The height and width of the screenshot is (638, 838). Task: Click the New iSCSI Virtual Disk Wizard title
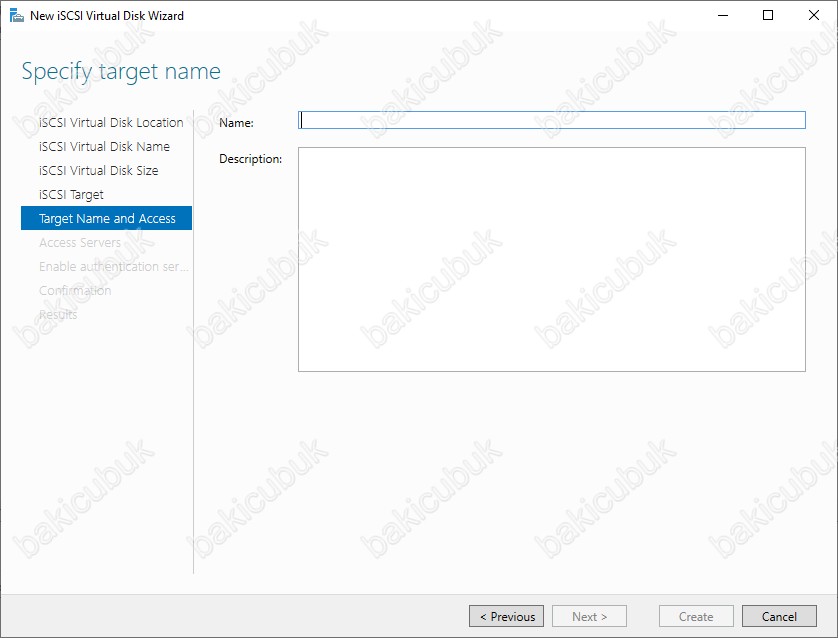pyautogui.click(x=107, y=16)
